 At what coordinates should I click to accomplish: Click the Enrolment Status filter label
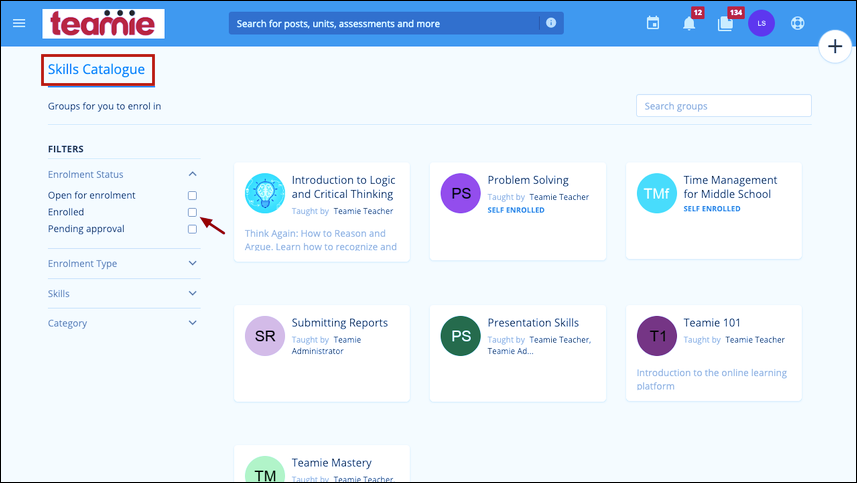[85, 174]
